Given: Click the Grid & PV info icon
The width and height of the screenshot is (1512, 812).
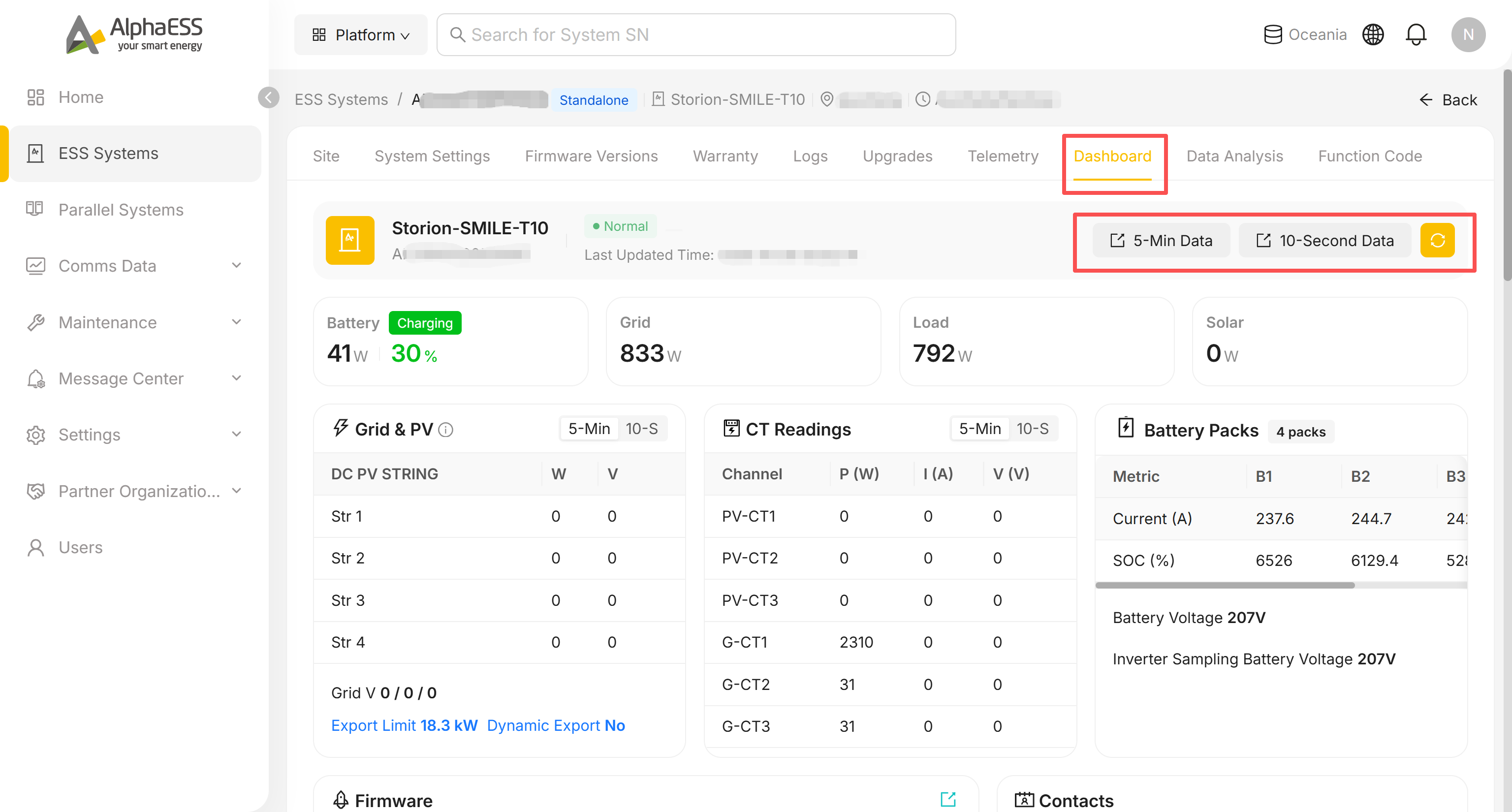Looking at the screenshot, I should coord(446,430).
